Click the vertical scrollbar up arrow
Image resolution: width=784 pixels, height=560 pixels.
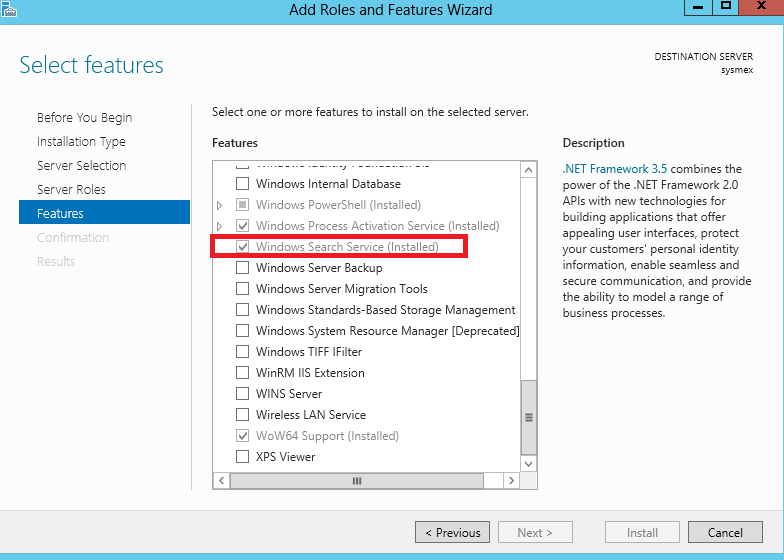click(x=529, y=171)
